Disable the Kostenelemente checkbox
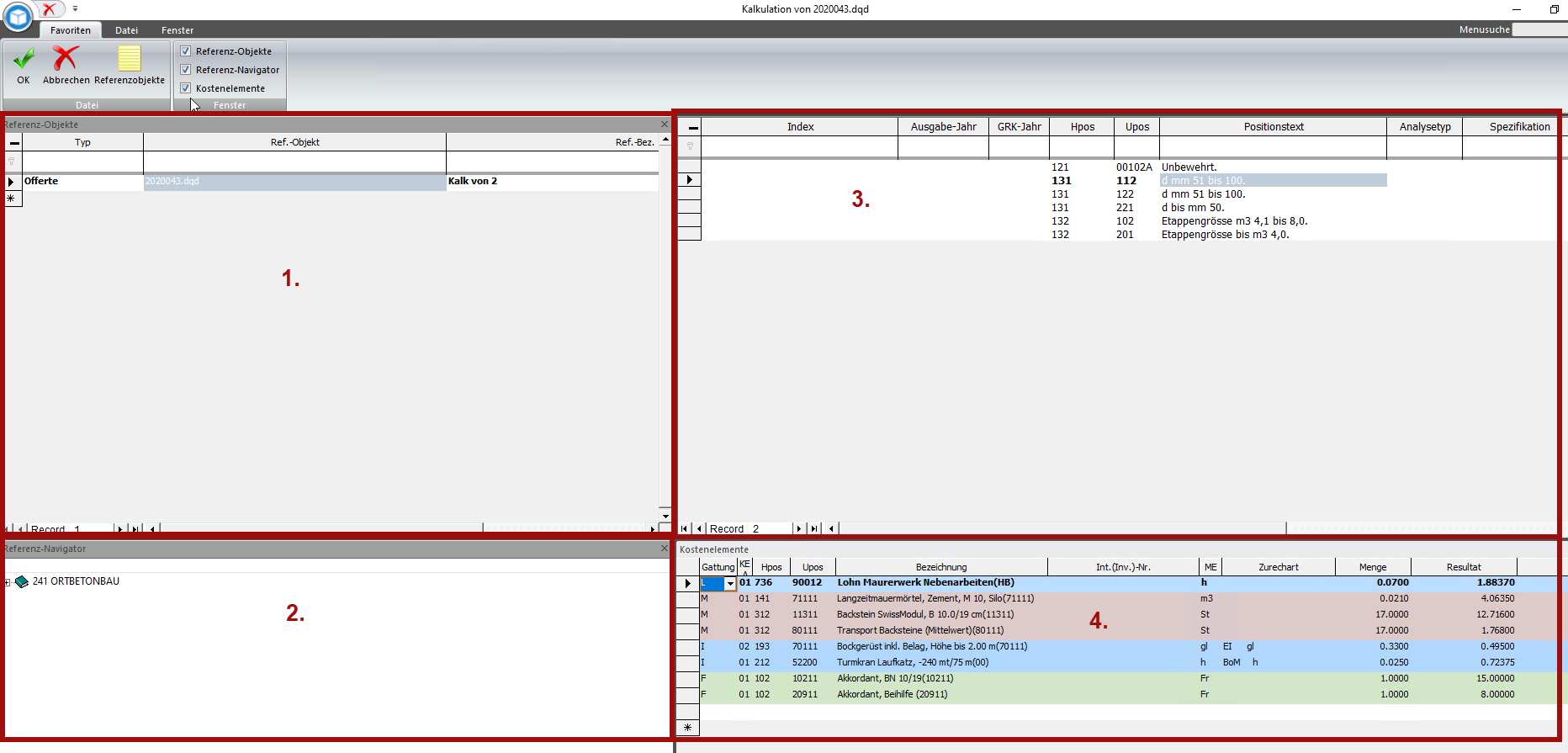Image resolution: width=1568 pixels, height=753 pixels. point(186,88)
